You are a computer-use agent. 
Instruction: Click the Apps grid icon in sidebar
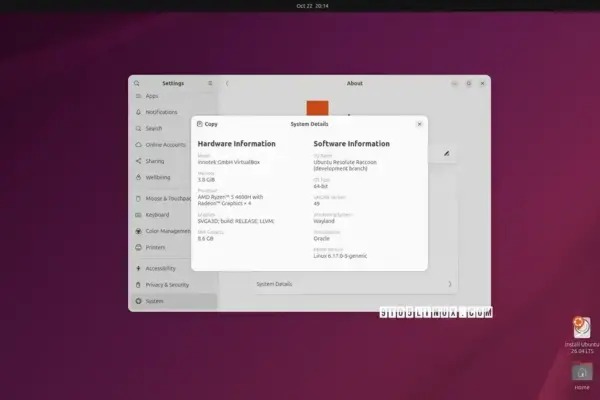[139, 96]
